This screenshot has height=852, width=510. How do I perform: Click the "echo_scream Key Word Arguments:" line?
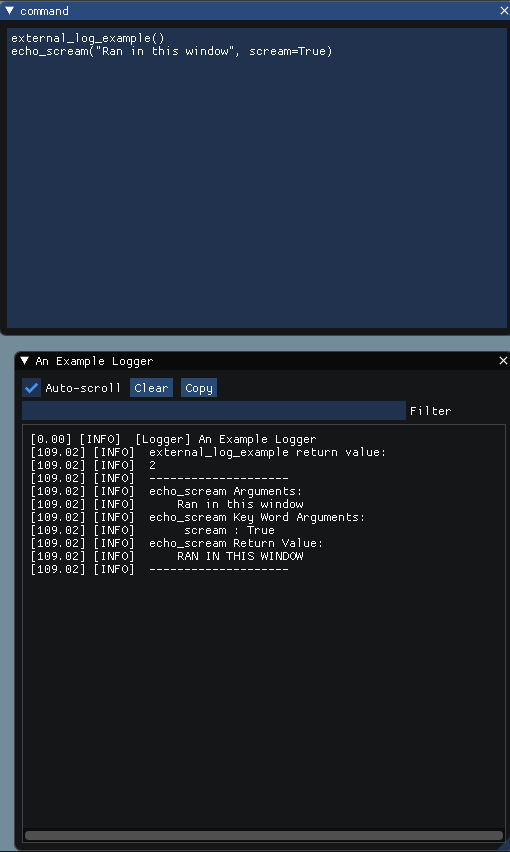pyautogui.click(x=198, y=517)
